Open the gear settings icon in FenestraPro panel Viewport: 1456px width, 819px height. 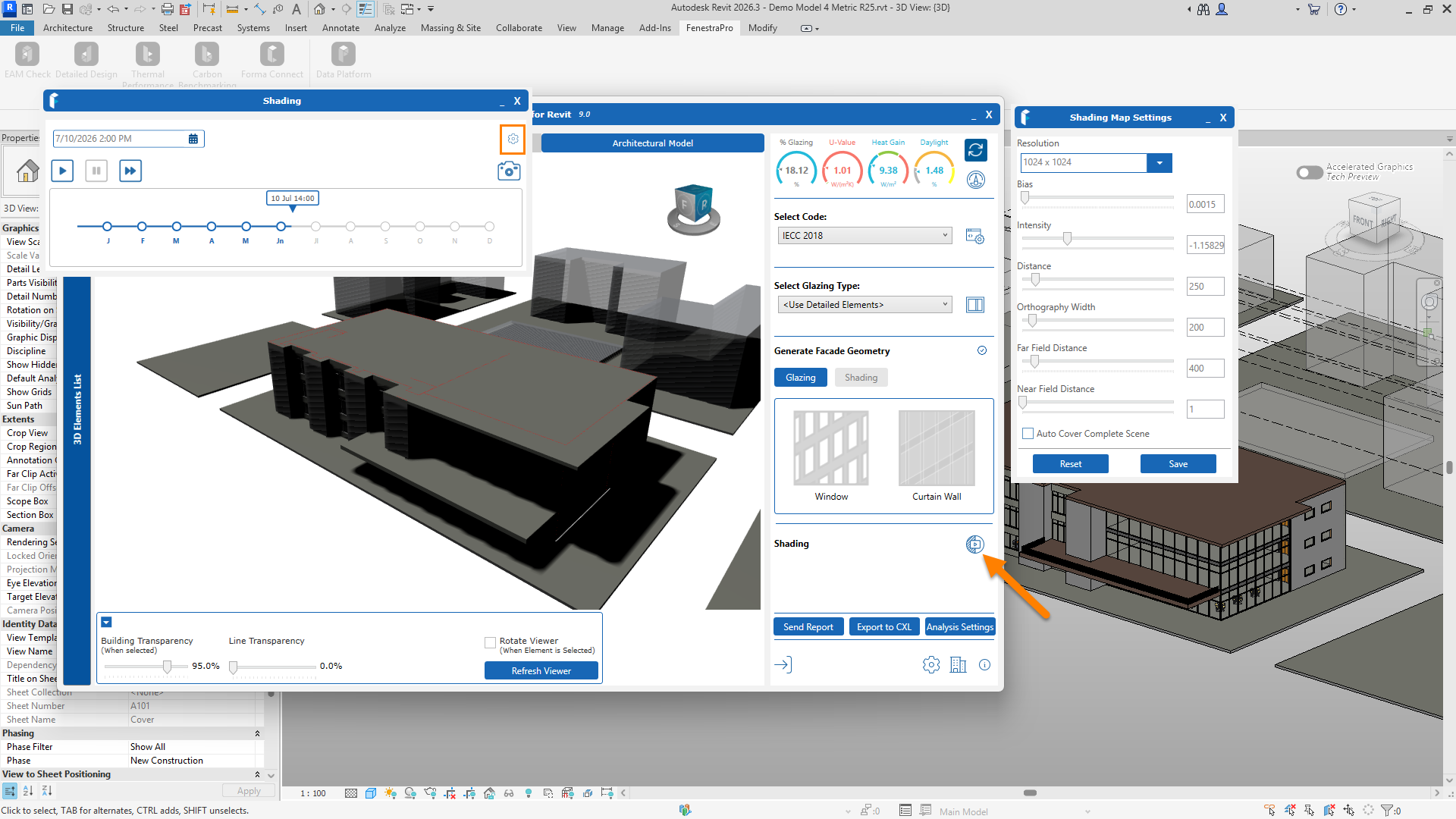pyautogui.click(x=931, y=665)
